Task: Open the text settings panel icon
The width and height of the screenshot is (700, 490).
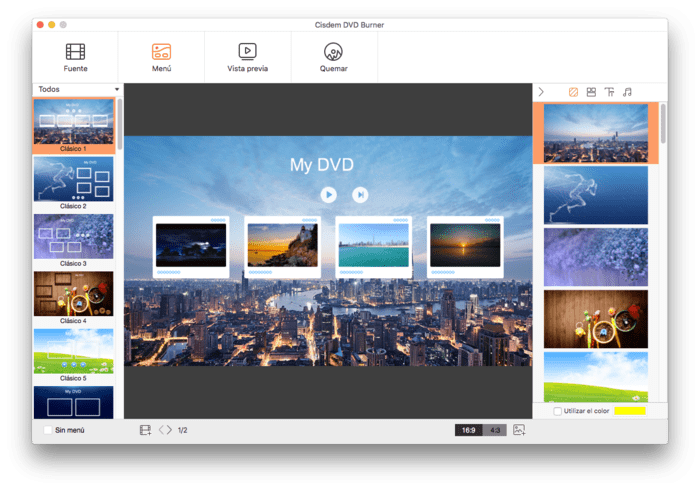Action: (x=609, y=92)
